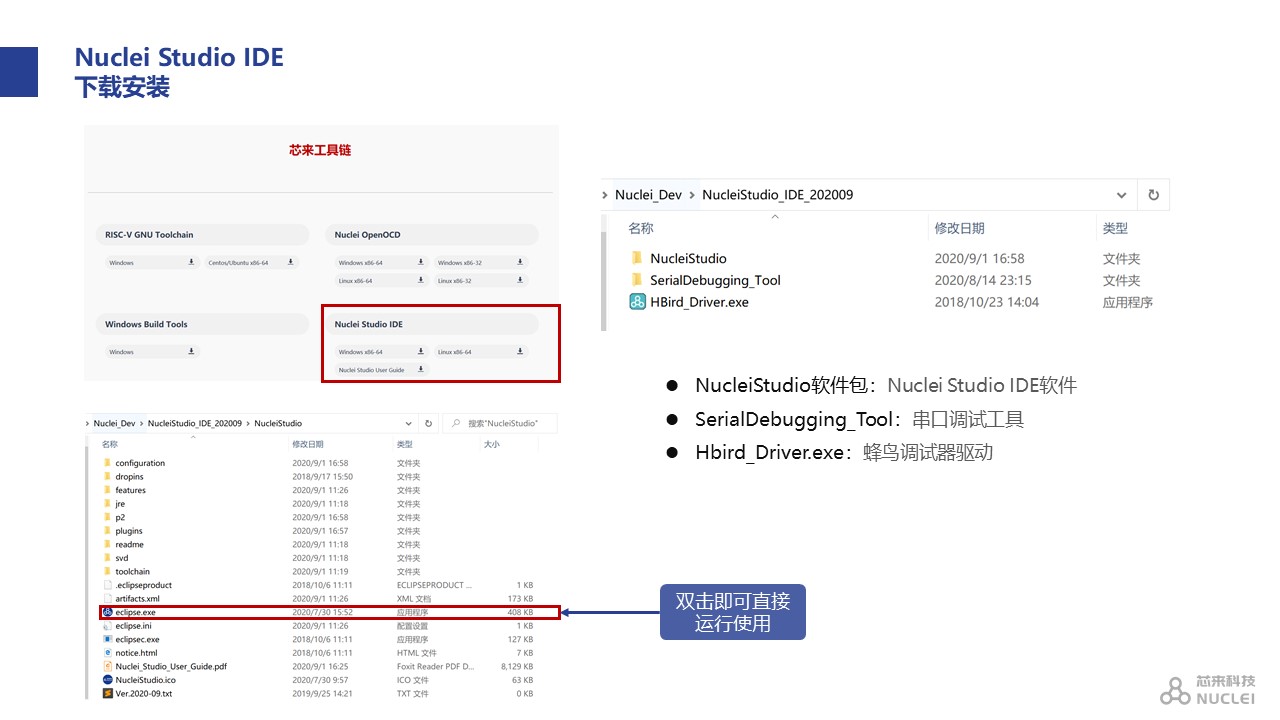This screenshot has width=1280, height=720.
Task: Download Nuclei Studio IDE Linux x86-64
Action: pos(520,352)
